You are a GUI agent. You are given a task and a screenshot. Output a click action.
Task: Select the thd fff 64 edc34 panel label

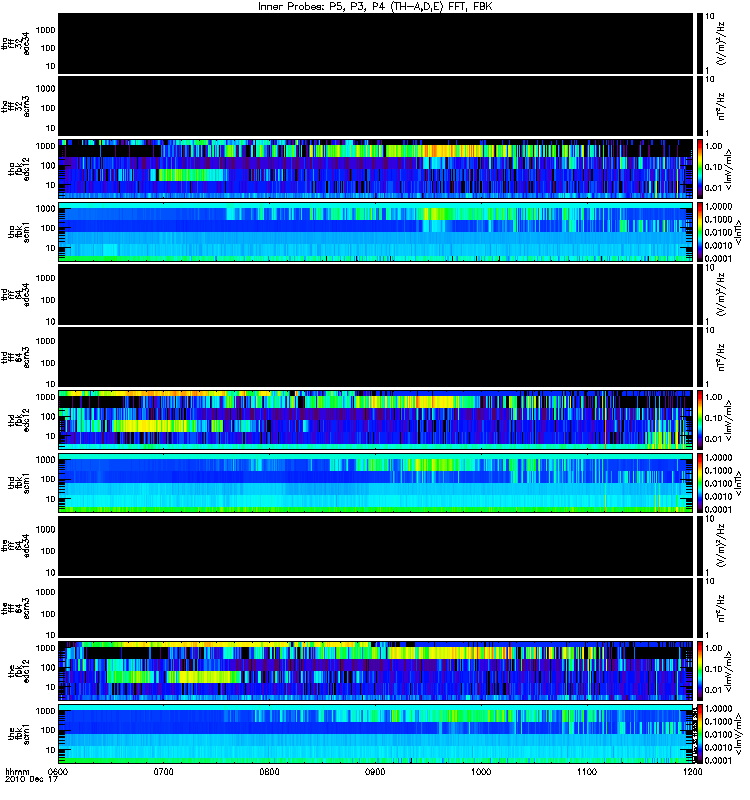pyautogui.click(x=16, y=294)
